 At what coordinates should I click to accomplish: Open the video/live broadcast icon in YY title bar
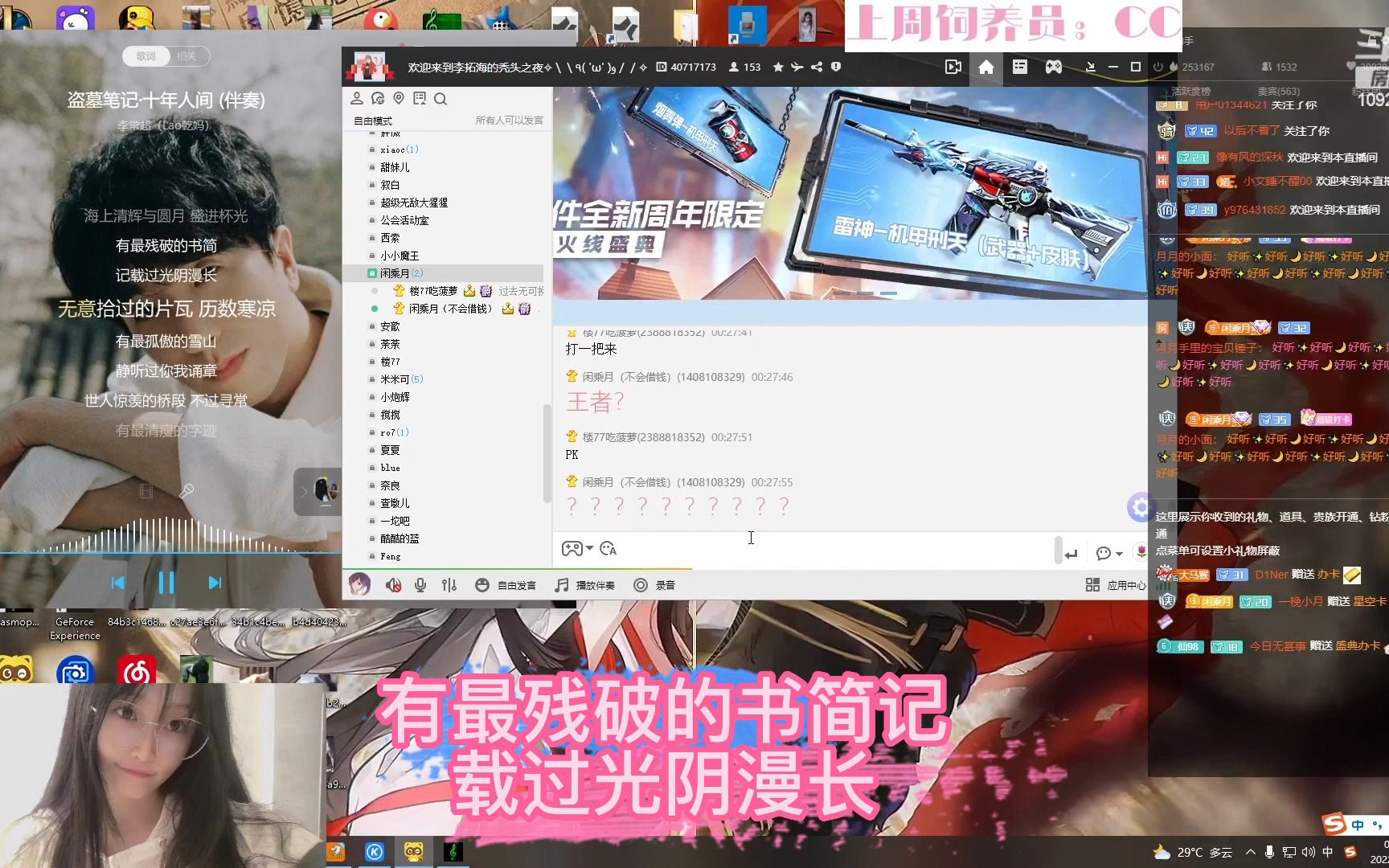pos(953,67)
